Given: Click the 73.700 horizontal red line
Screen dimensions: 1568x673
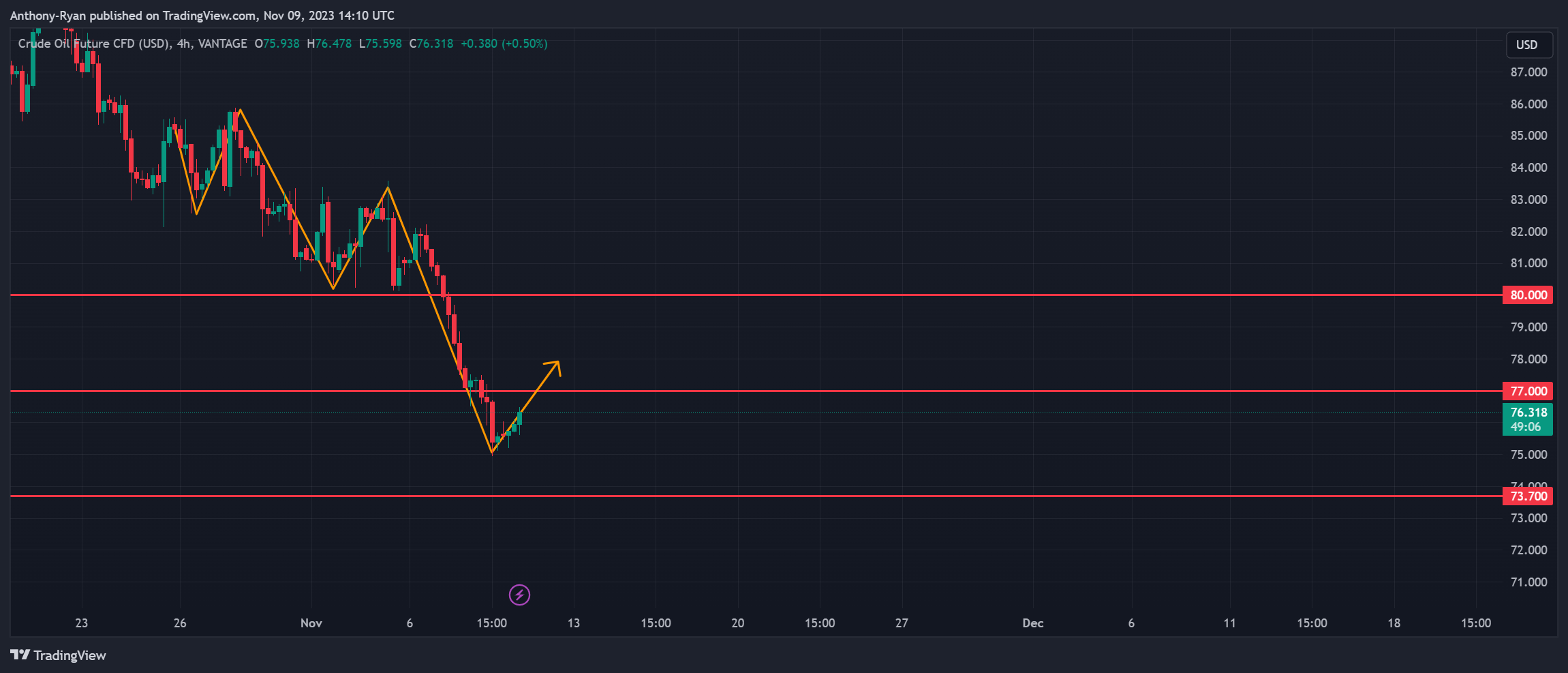Looking at the screenshot, I should [x=756, y=496].
